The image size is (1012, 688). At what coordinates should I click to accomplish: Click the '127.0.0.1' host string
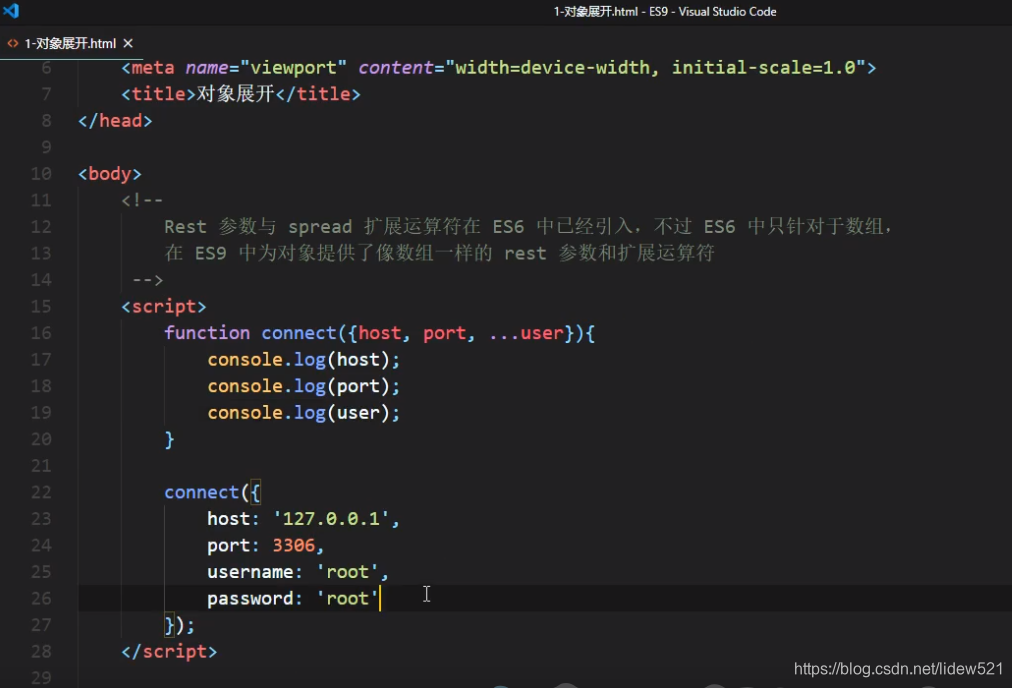tap(331, 519)
